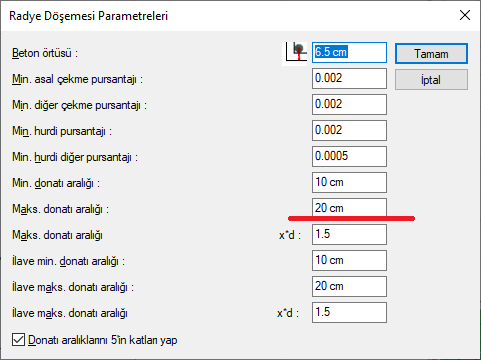The width and height of the screenshot is (481, 360).
Task: Click the Donatı aralıklarını 5'in katları yap label
Action: click(103, 340)
